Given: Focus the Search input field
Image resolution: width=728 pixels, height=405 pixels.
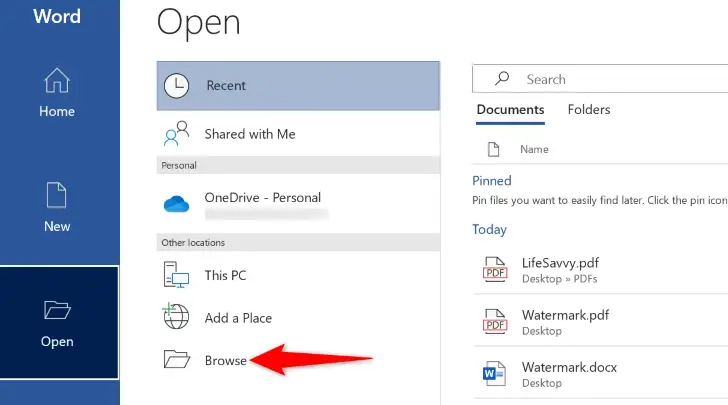Looking at the screenshot, I should point(600,79).
